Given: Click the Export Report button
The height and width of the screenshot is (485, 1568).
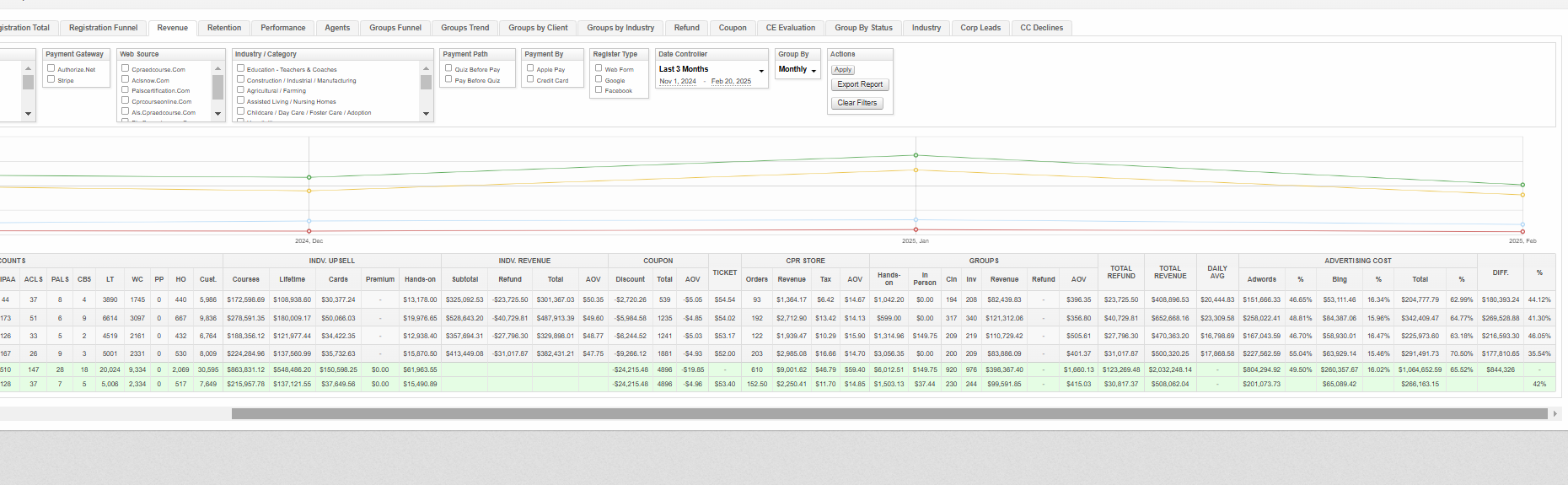Looking at the screenshot, I should [x=860, y=84].
